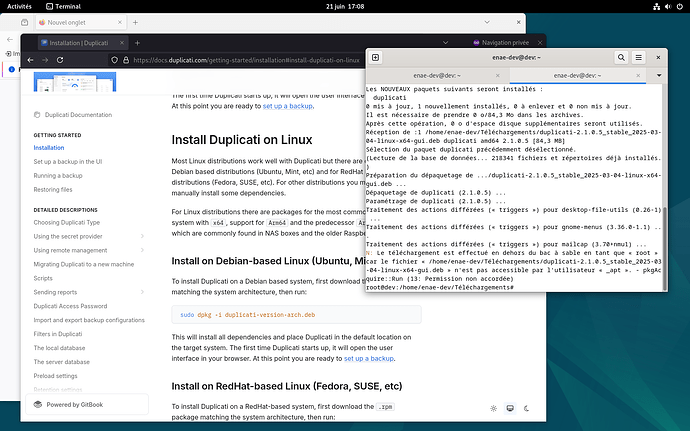Go forward in the Duplicati private browser window
690x431 pixels.
45,60
